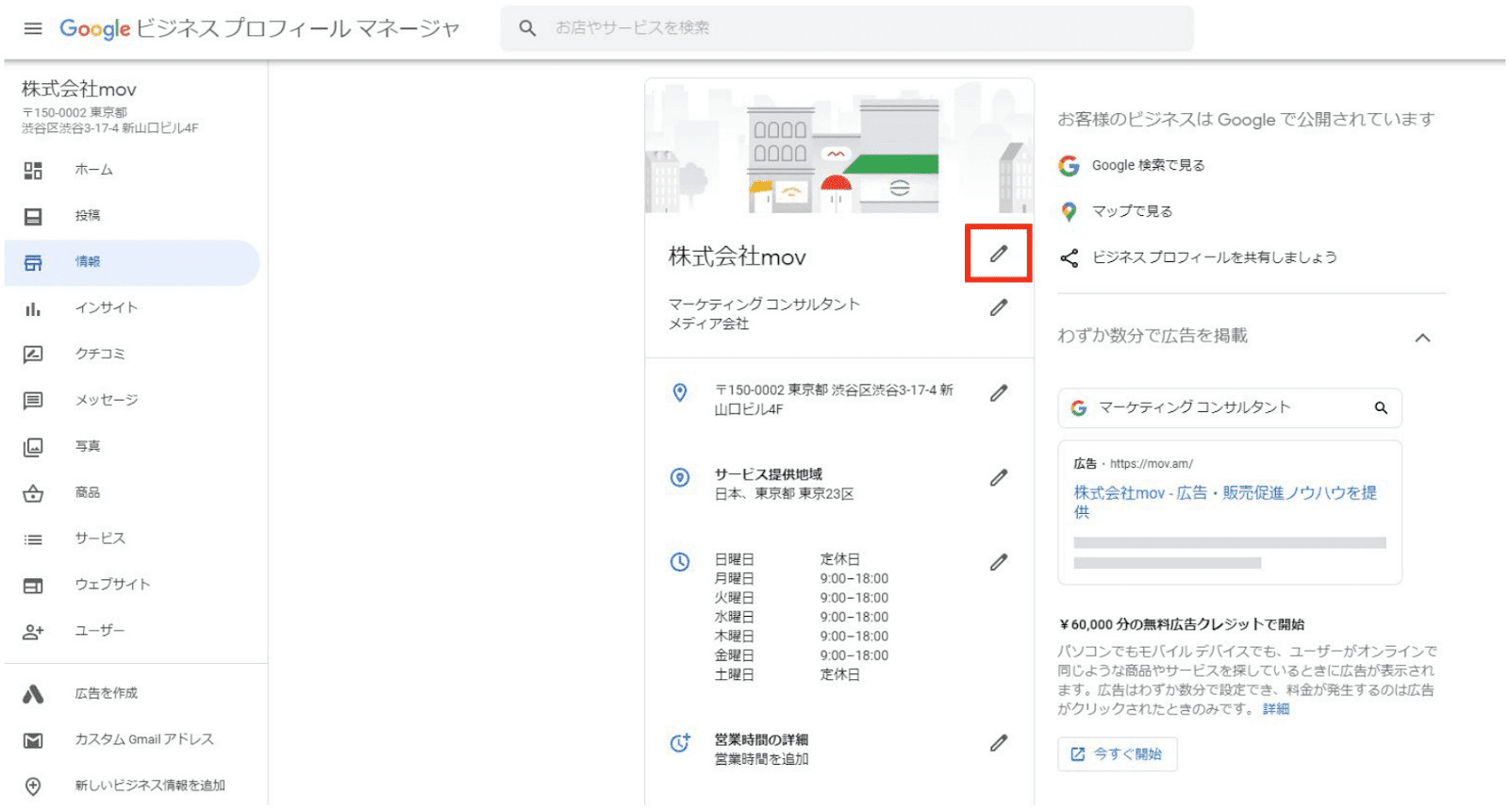1509x812 pixels.
Task: Edit the business name 株式会社mov pencil
Action: click(999, 254)
